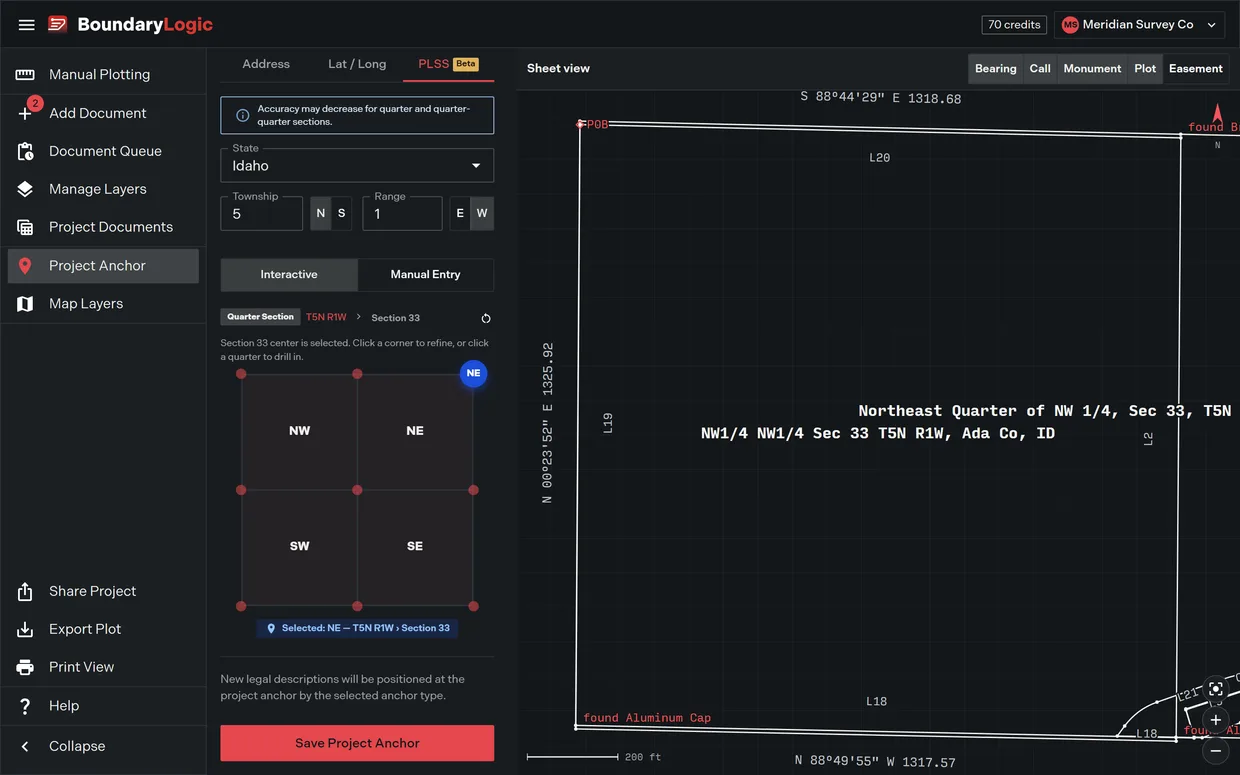Toggle Plot labels display
1240x775 pixels.
pyautogui.click(x=1145, y=69)
